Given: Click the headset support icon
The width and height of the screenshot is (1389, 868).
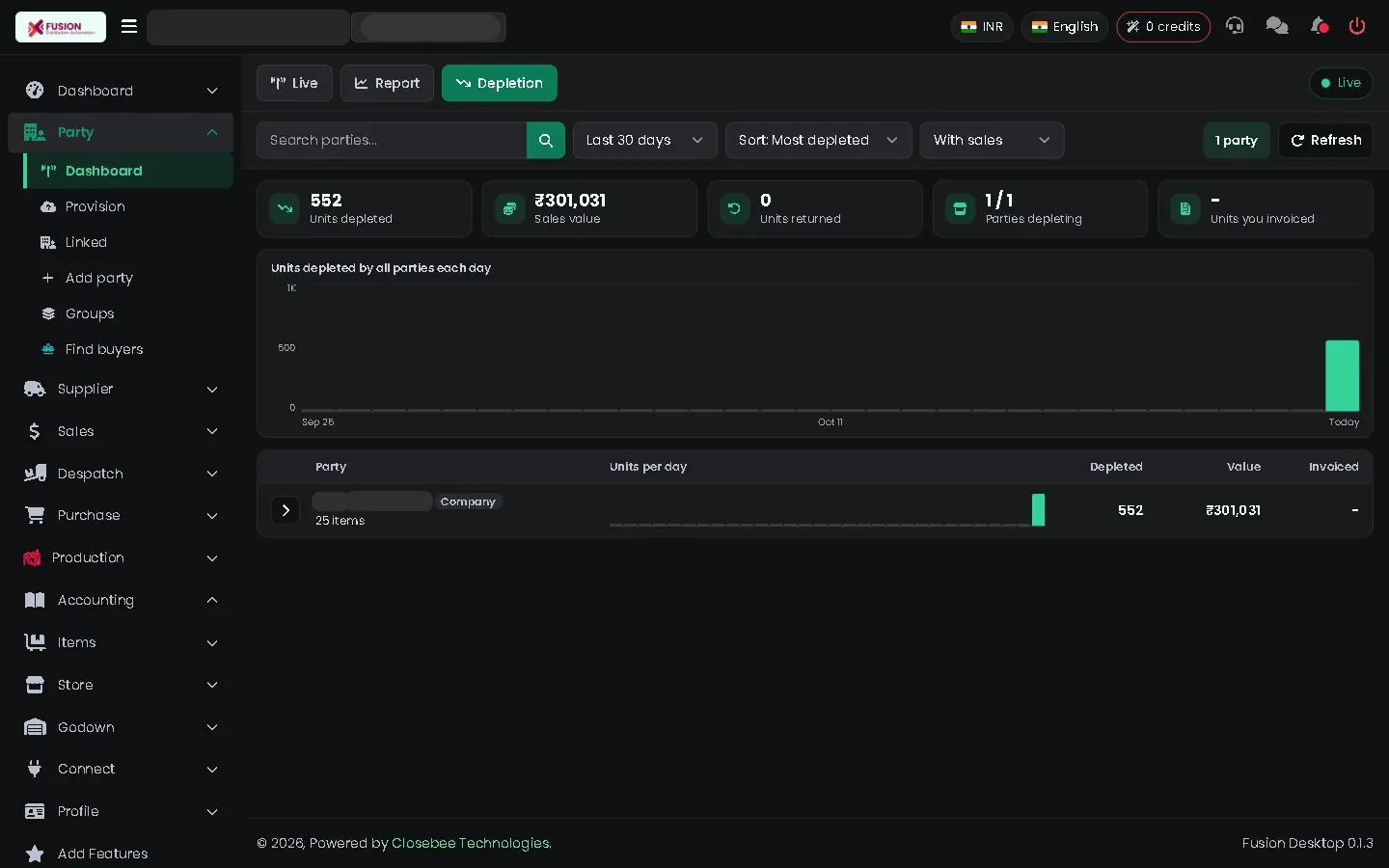Looking at the screenshot, I should coord(1235,26).
